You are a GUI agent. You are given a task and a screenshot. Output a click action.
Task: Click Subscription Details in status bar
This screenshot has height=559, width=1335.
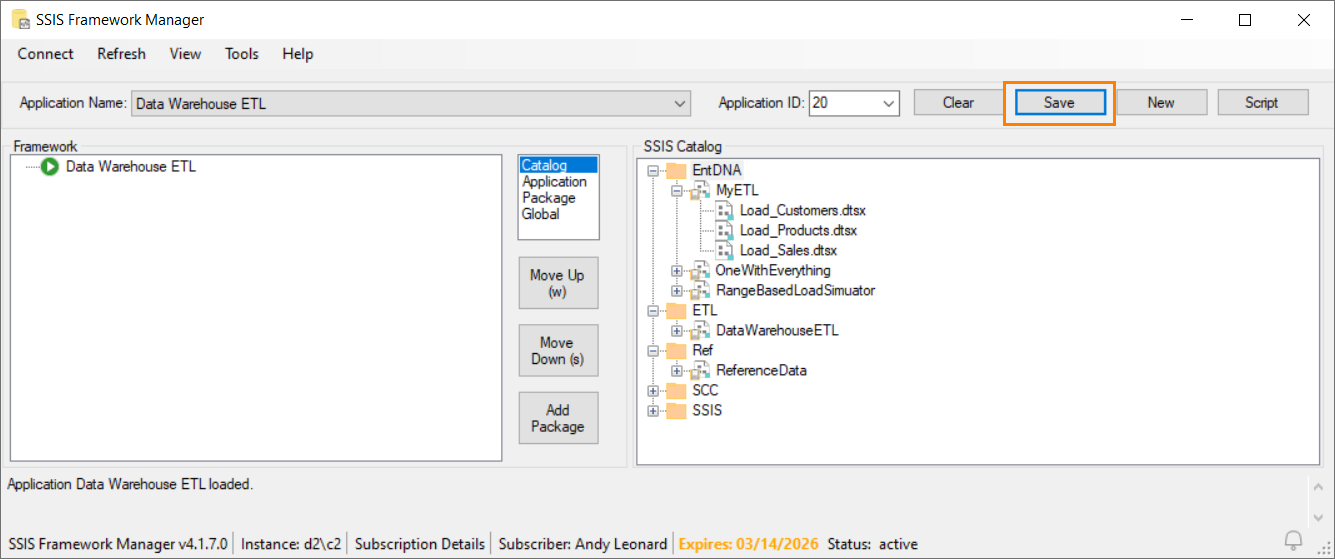(x=420, y=544)
